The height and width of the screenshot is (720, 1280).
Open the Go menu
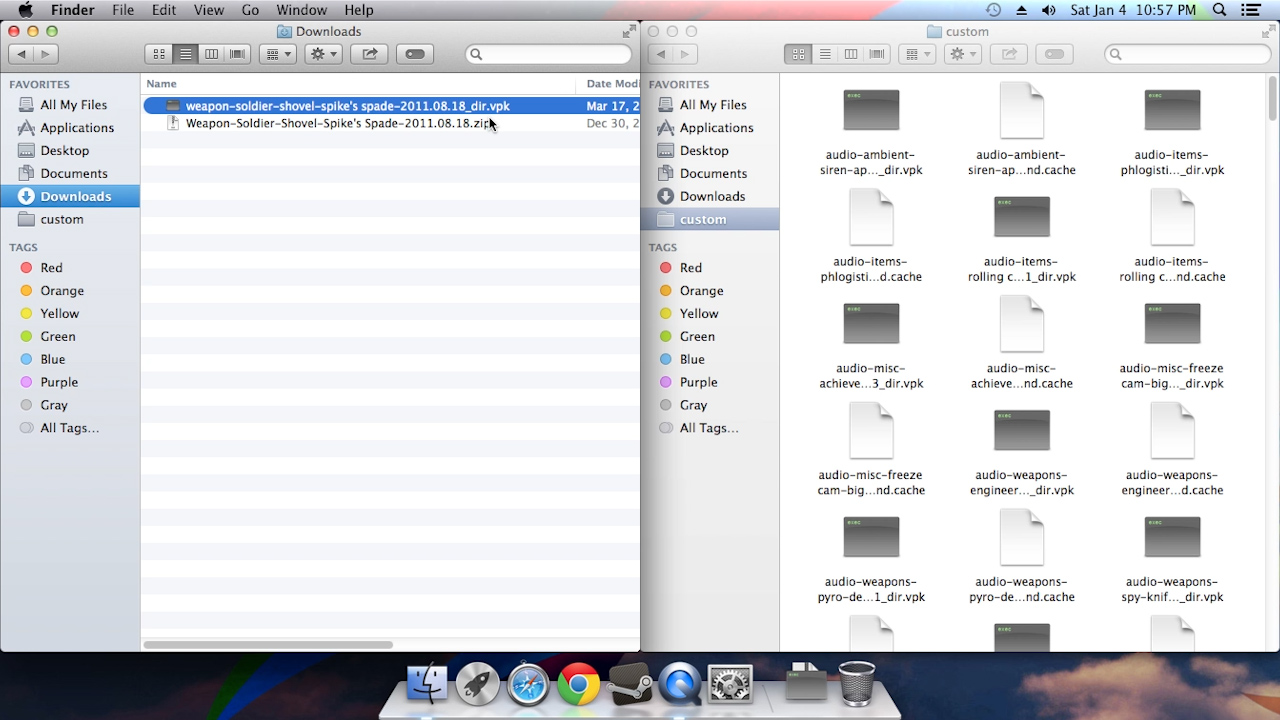pyautogui.click(x=250, y=10)
